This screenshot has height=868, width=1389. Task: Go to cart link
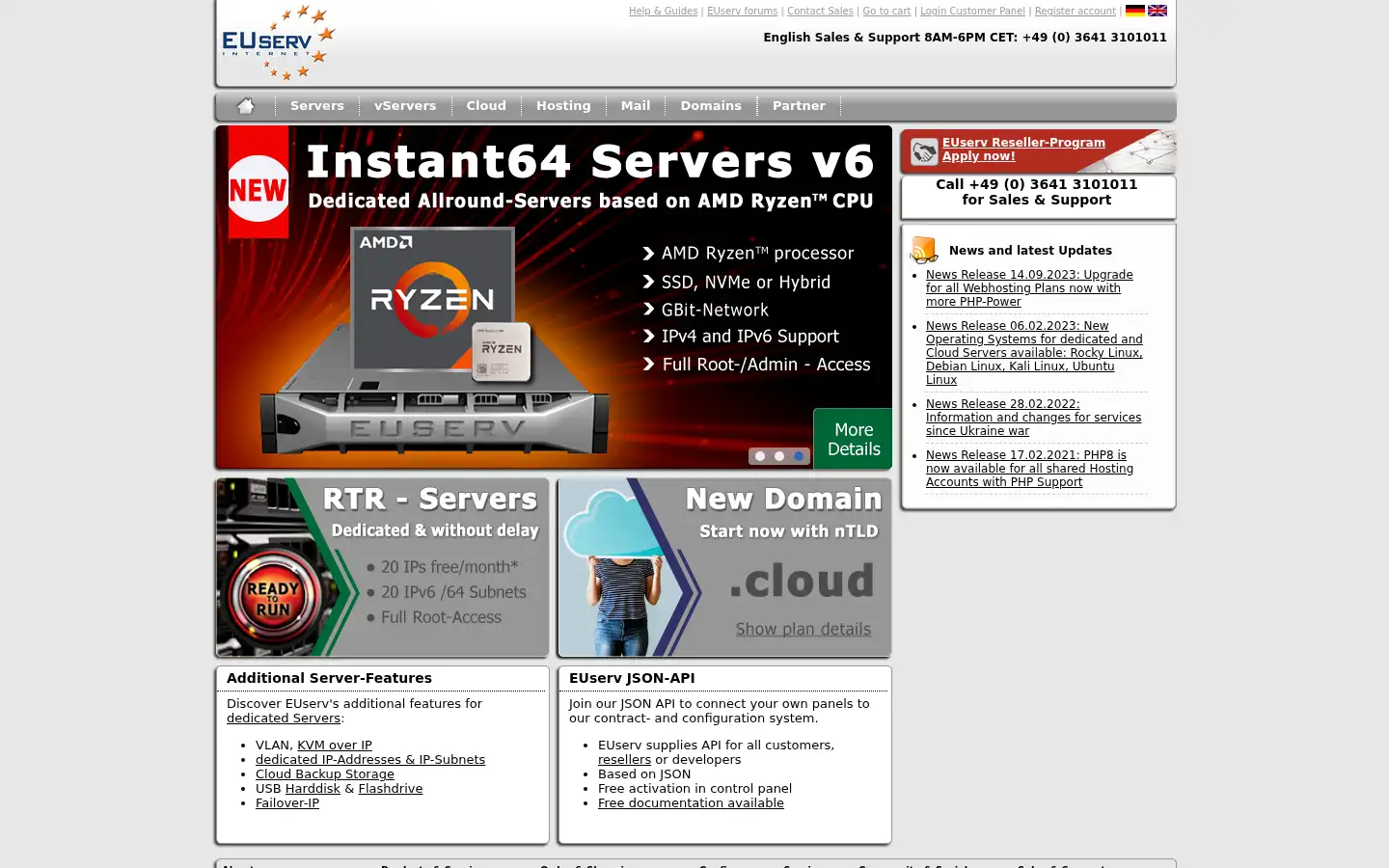(x=886, y=12)
